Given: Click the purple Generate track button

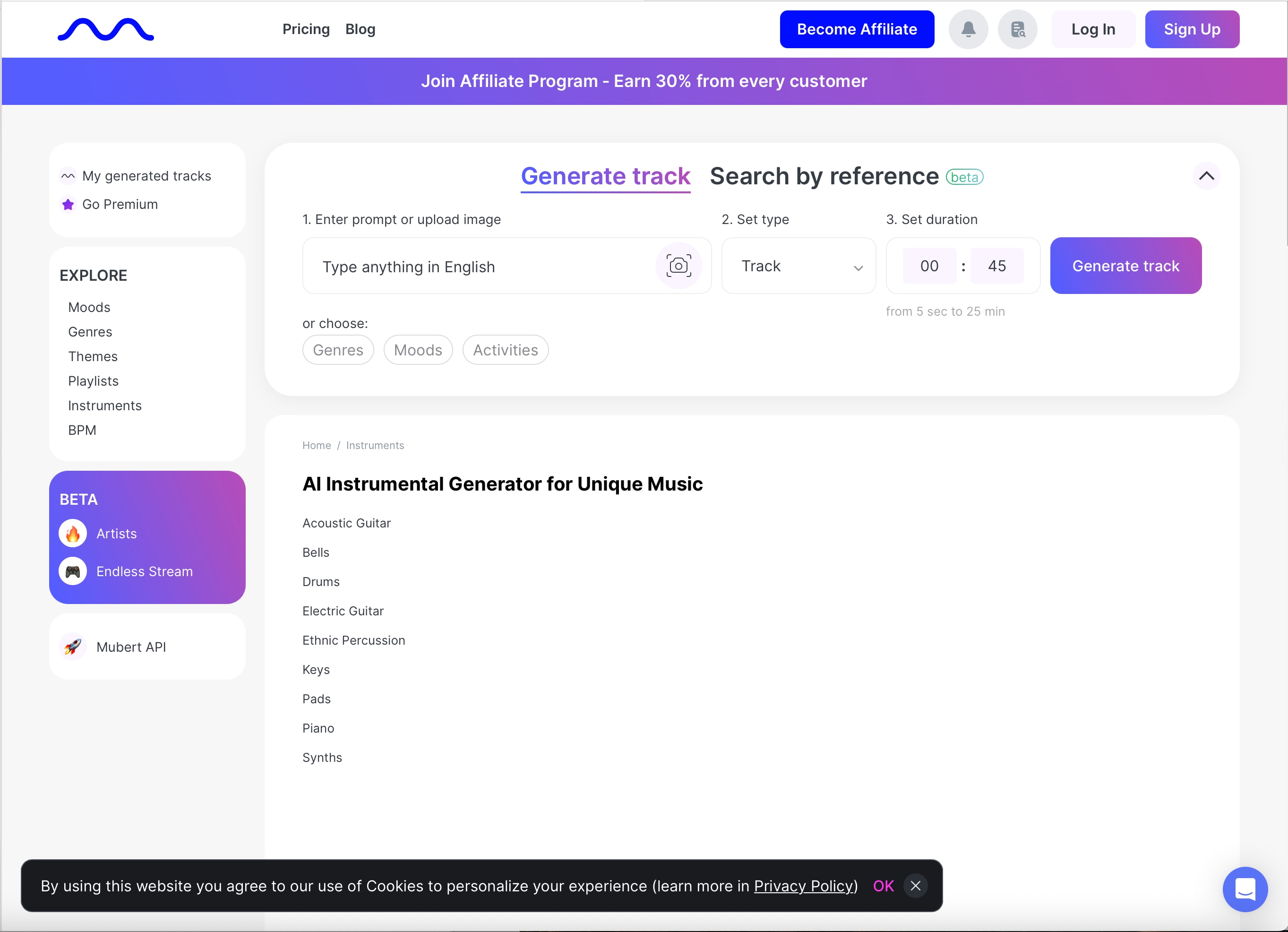Looking at the screenshot, I should (x=1125, y=266).
